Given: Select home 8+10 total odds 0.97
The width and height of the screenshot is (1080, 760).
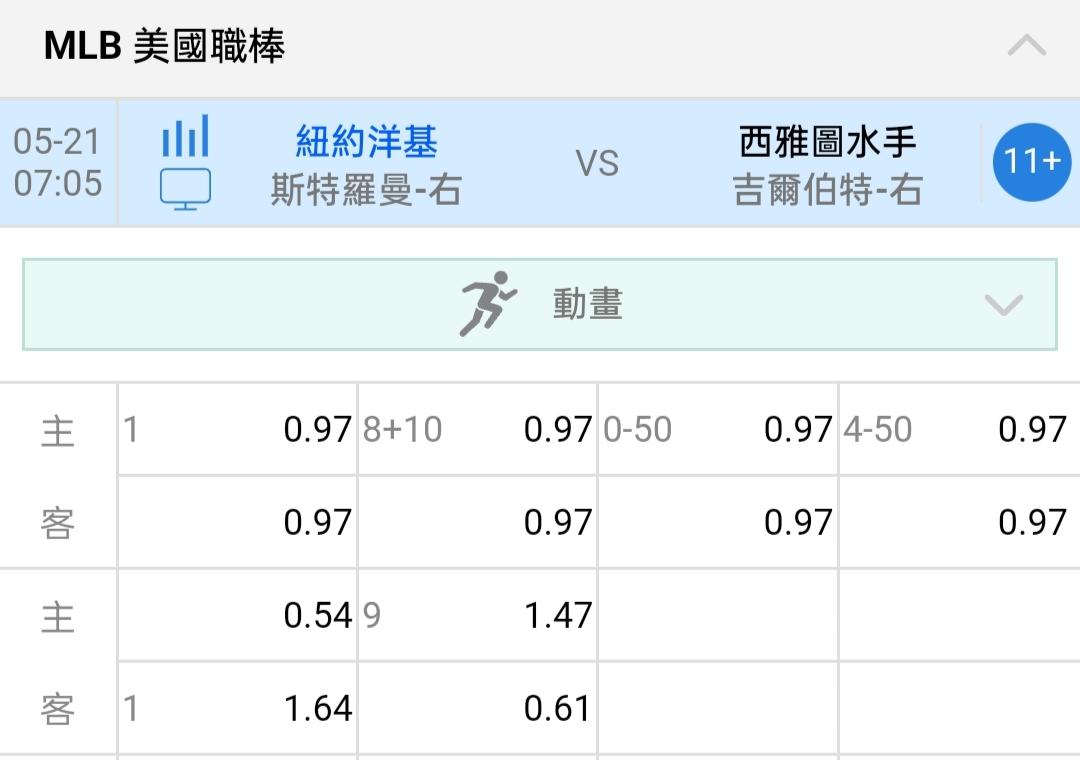Looking at the screenshot, I should [x=477, y=429].
